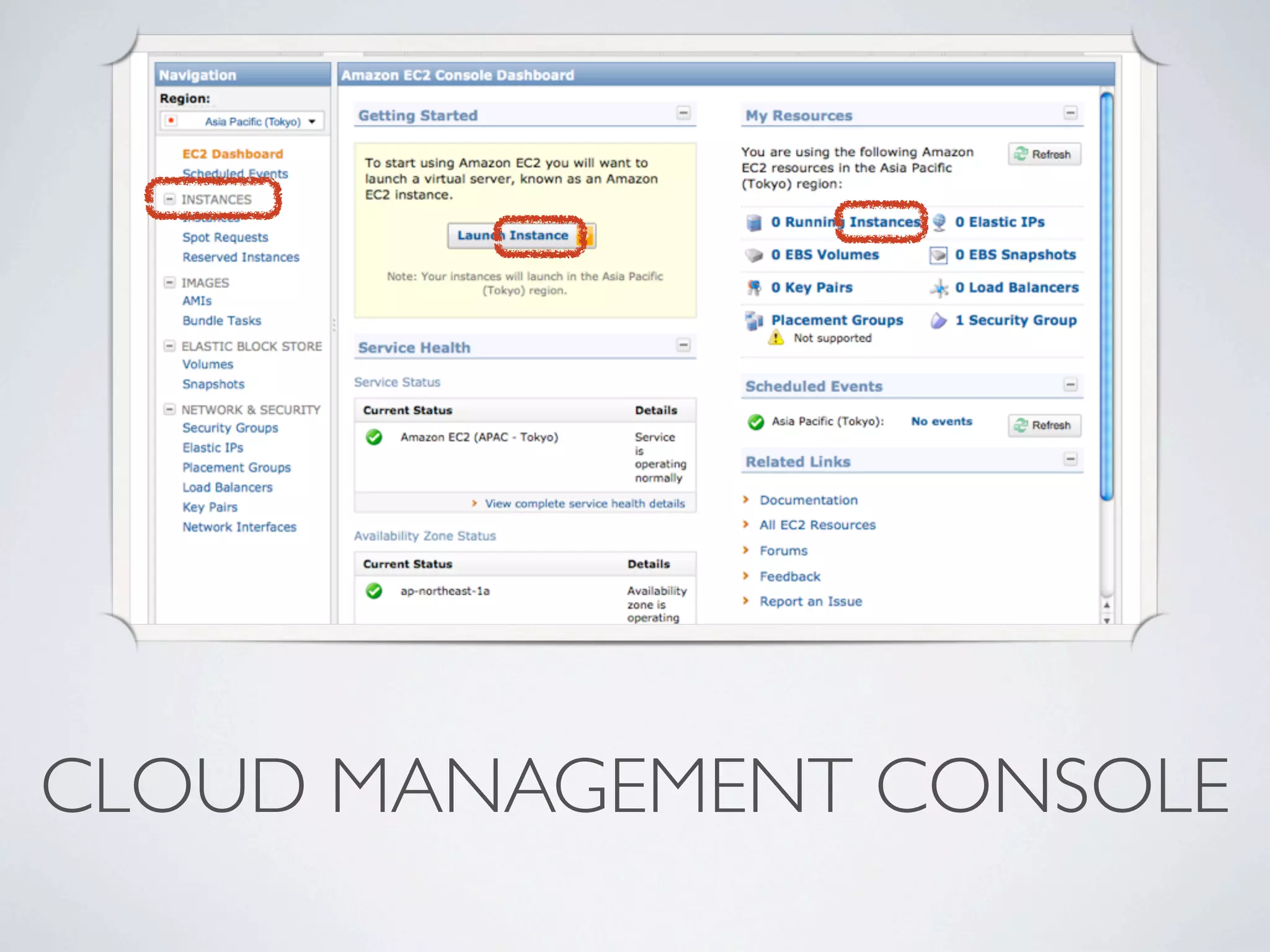Viewport: 1270px width, 952px height.
Task: Open the Region dropdown showing Asia Pacific (Tokyo)
Action: point(242,121)
